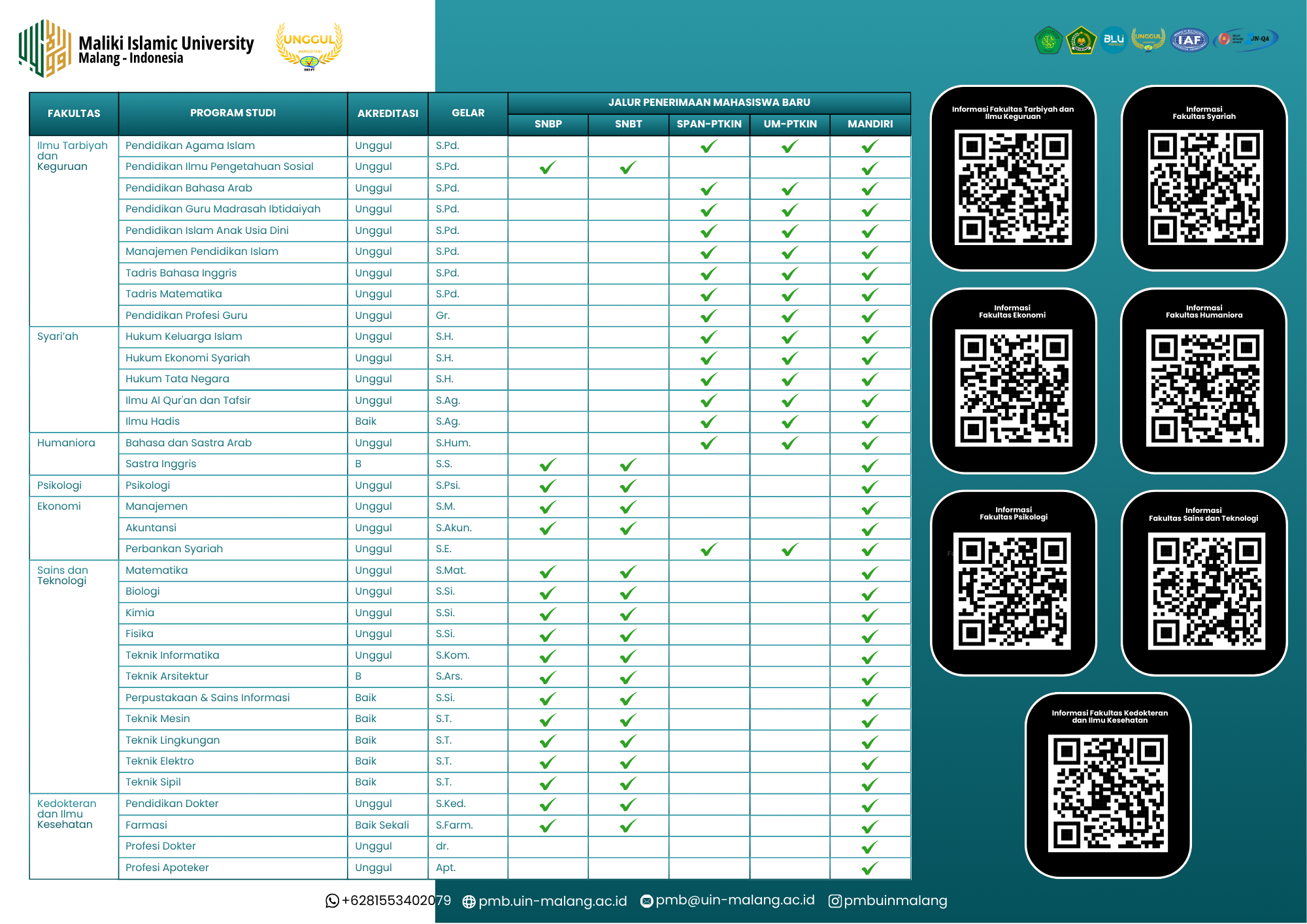This screenshot has height=924, width=1307.
Task: Click the Fakultas Psikologi QR code
Action: click(1012, 591)
